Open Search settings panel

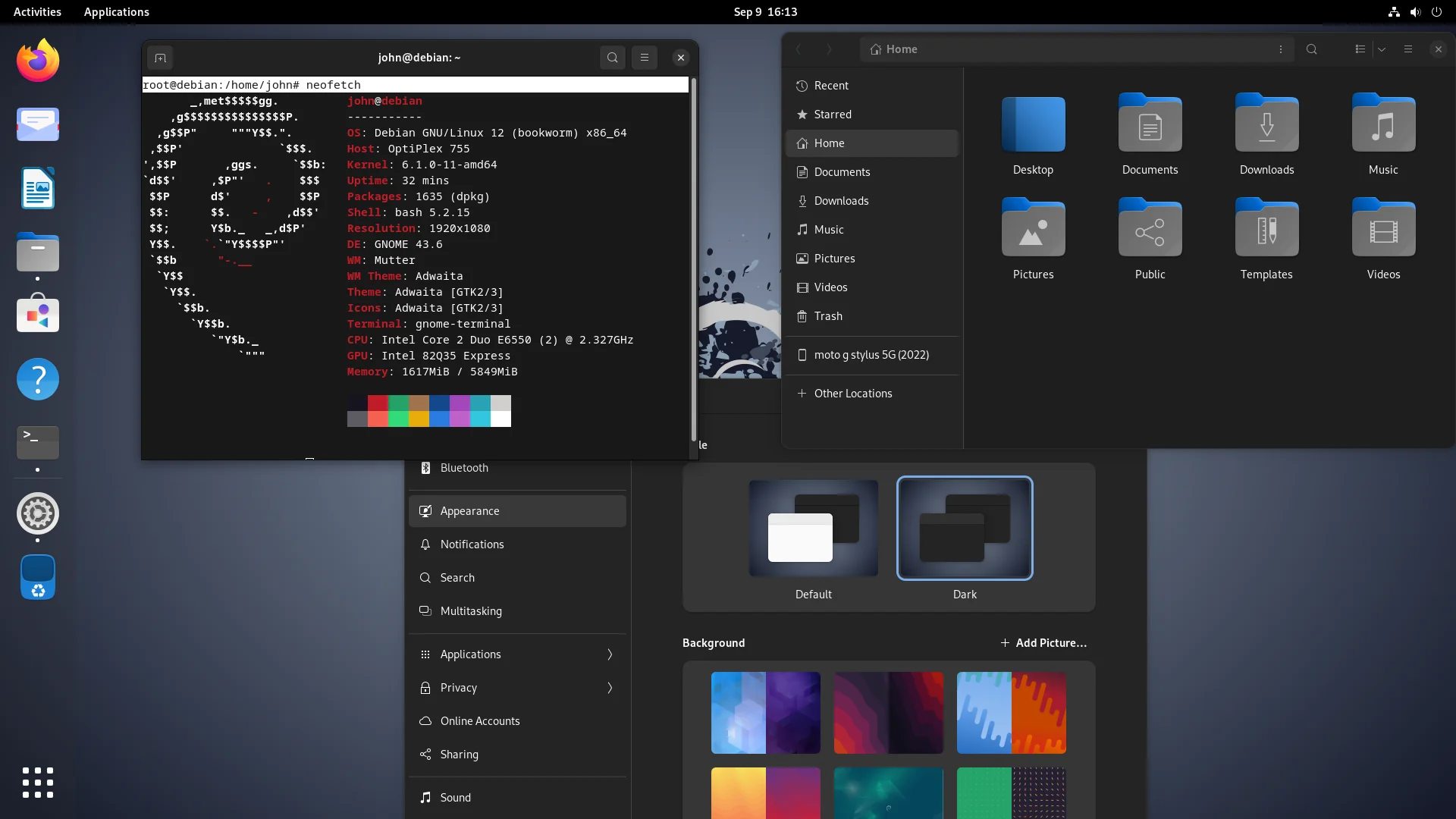point(517,578)
